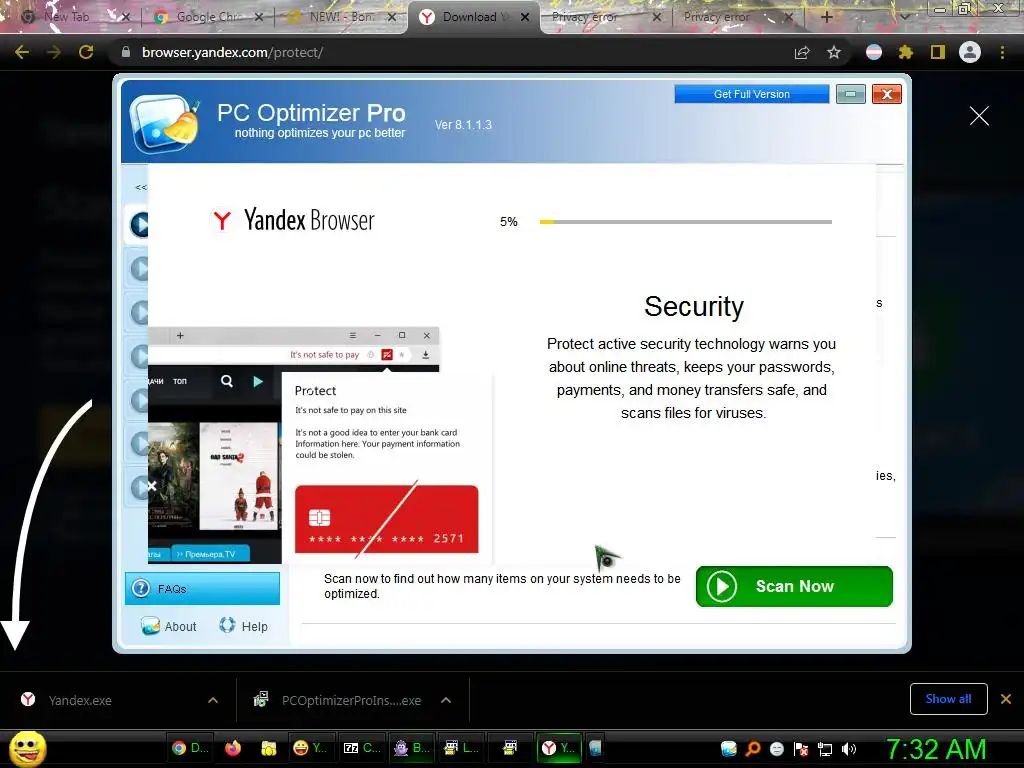Close the Google Chrome tab

(259, 17)
